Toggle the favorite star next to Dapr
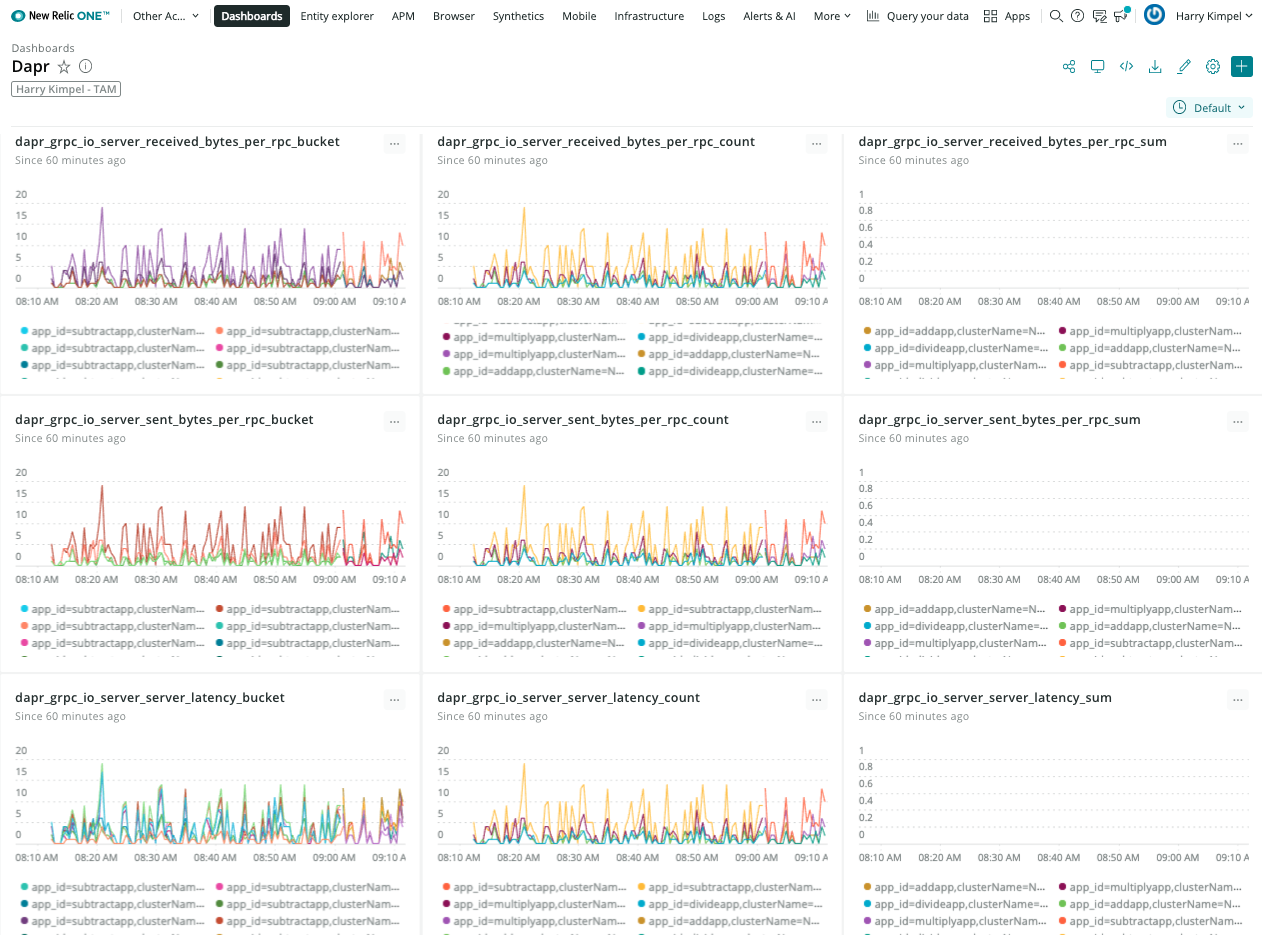Screen dimensions: 1262x935 point(64,67)
